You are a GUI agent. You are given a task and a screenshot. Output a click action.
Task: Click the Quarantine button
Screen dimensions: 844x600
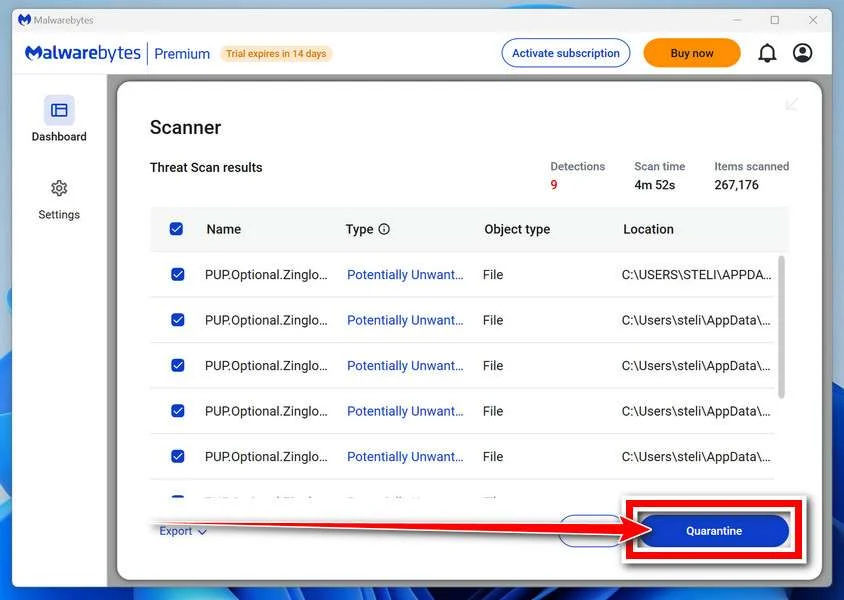pyautogui.click(x=714, y=531)
